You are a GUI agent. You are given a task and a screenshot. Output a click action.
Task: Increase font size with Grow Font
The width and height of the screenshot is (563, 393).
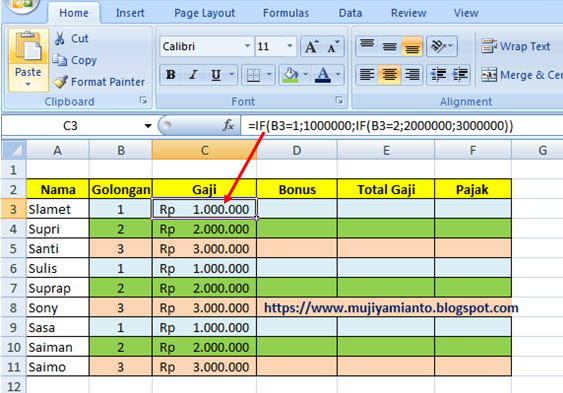(311, 46)
